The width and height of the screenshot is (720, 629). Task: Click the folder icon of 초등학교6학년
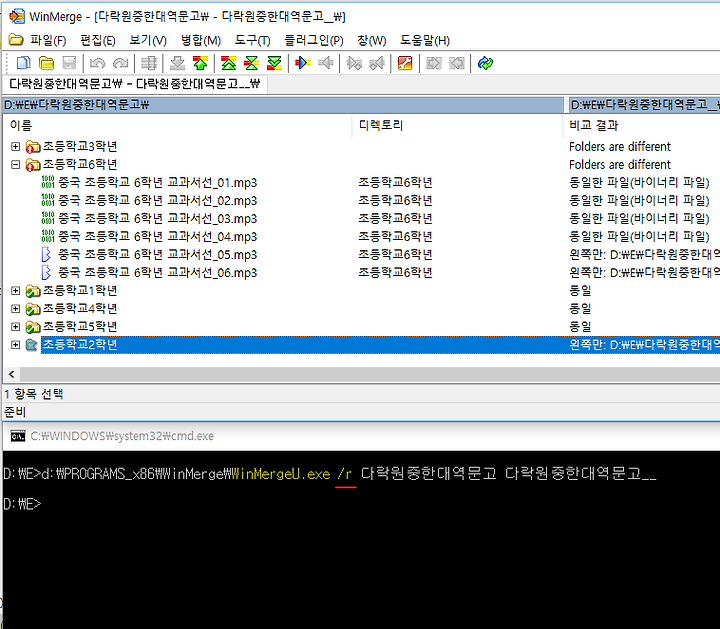coord(33,165)
